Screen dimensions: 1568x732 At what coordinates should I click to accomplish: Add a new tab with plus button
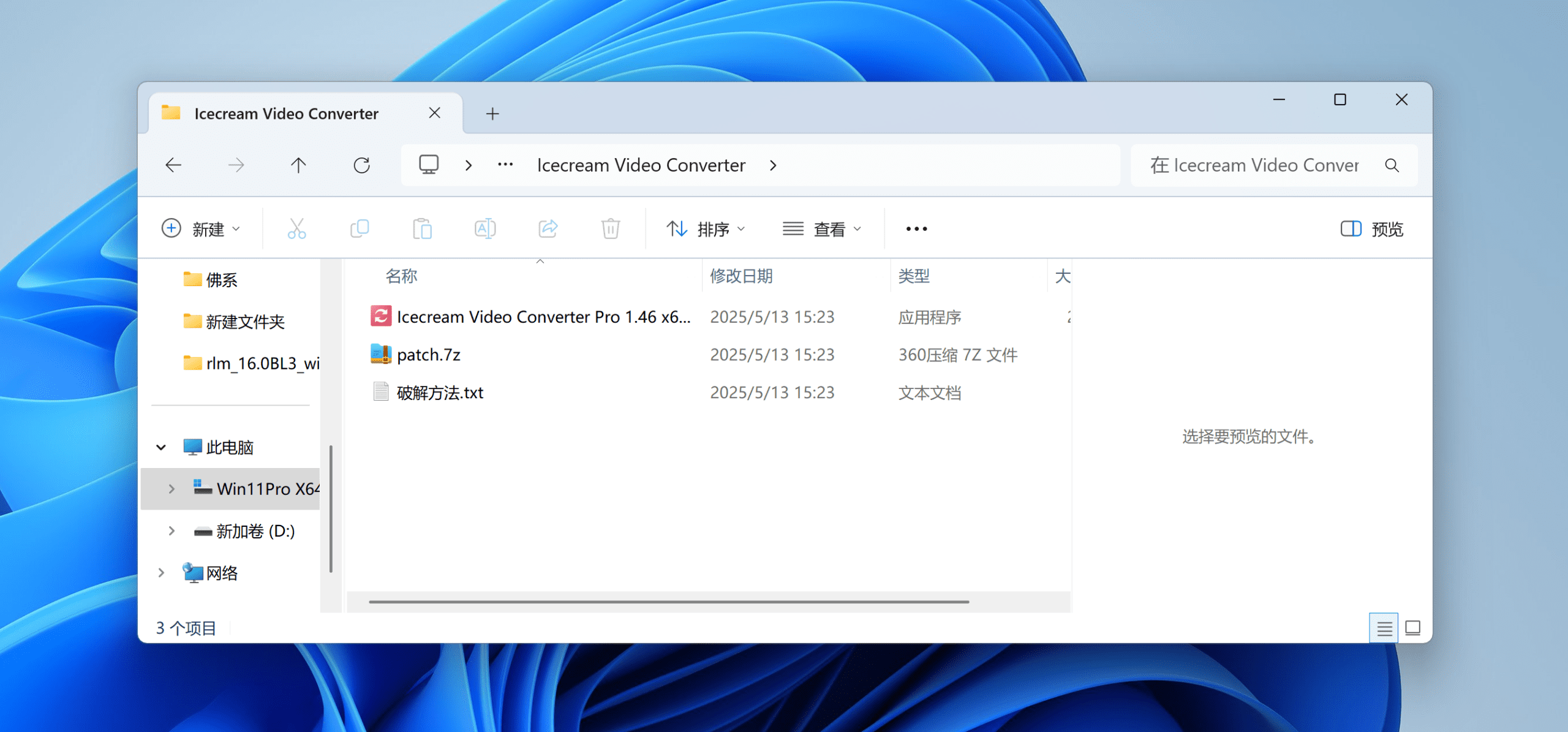[492, 114]
